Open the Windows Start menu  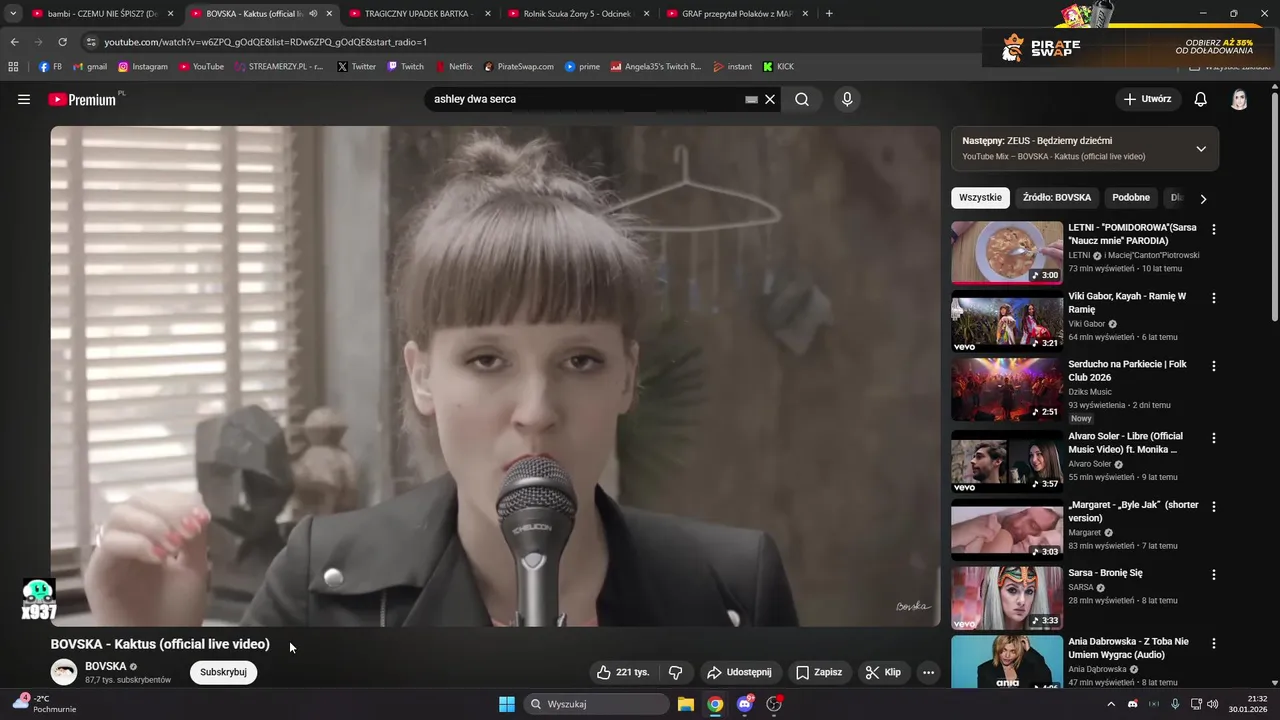[x=507, y=704]
